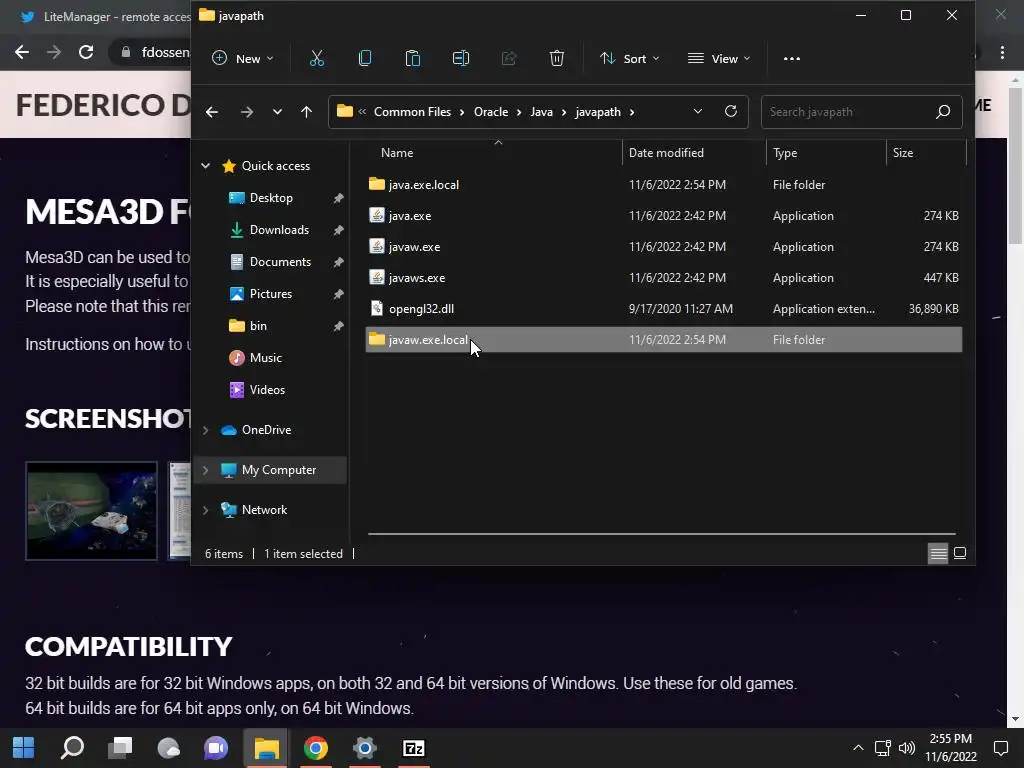Go up one folder level arrow
The width and height of the screenshot is (1024, 768).
click(x=306, y=112)
